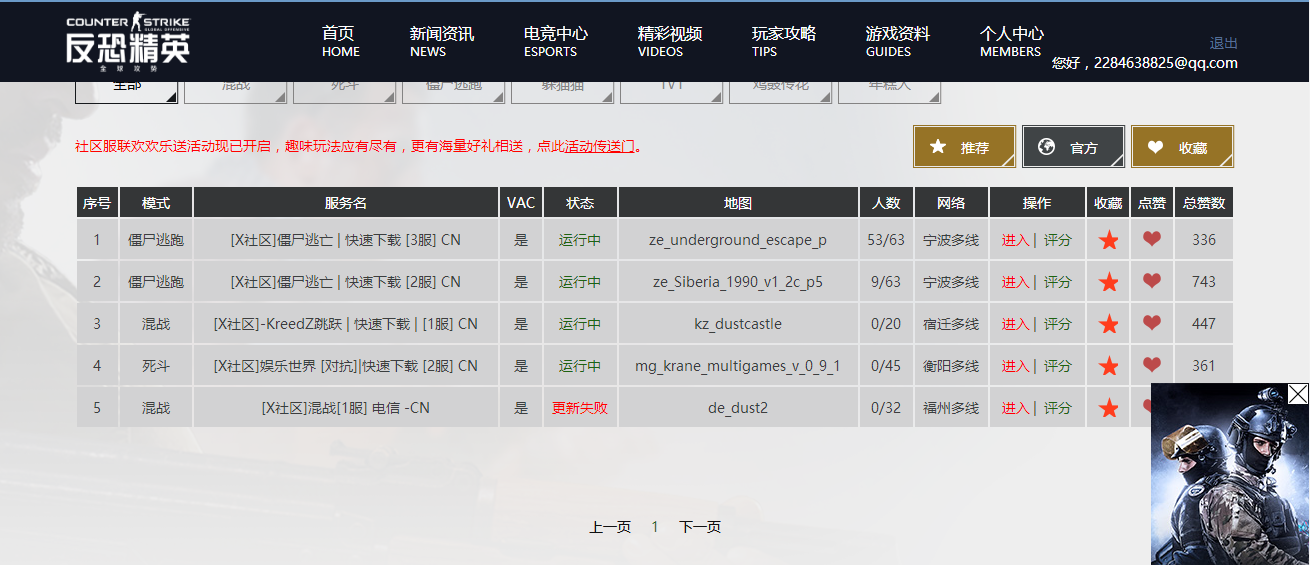
Task: Show 官方 official servers
Action: 1073,147
